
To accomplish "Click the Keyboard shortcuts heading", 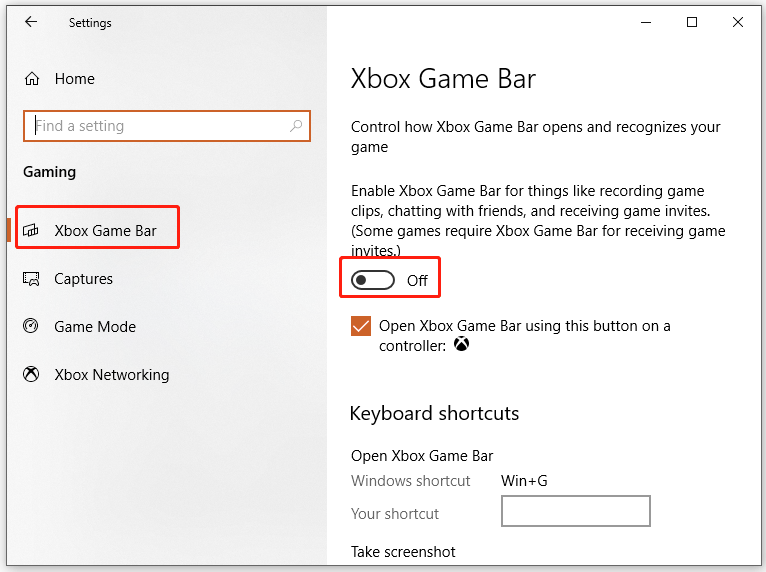I will tap(434, 414).
